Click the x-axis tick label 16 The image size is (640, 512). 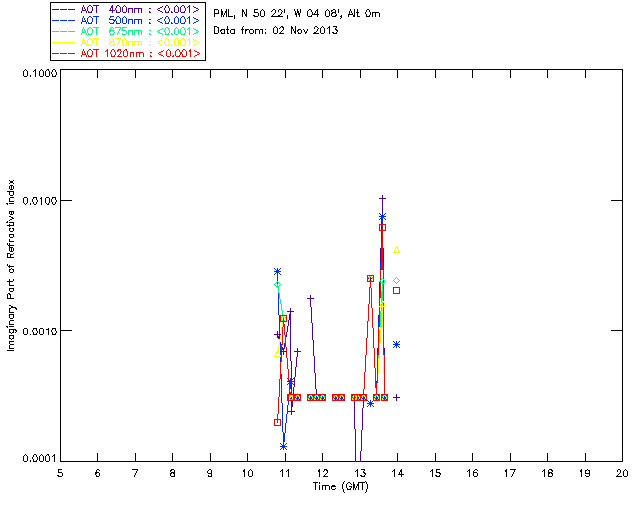(472, 473)
